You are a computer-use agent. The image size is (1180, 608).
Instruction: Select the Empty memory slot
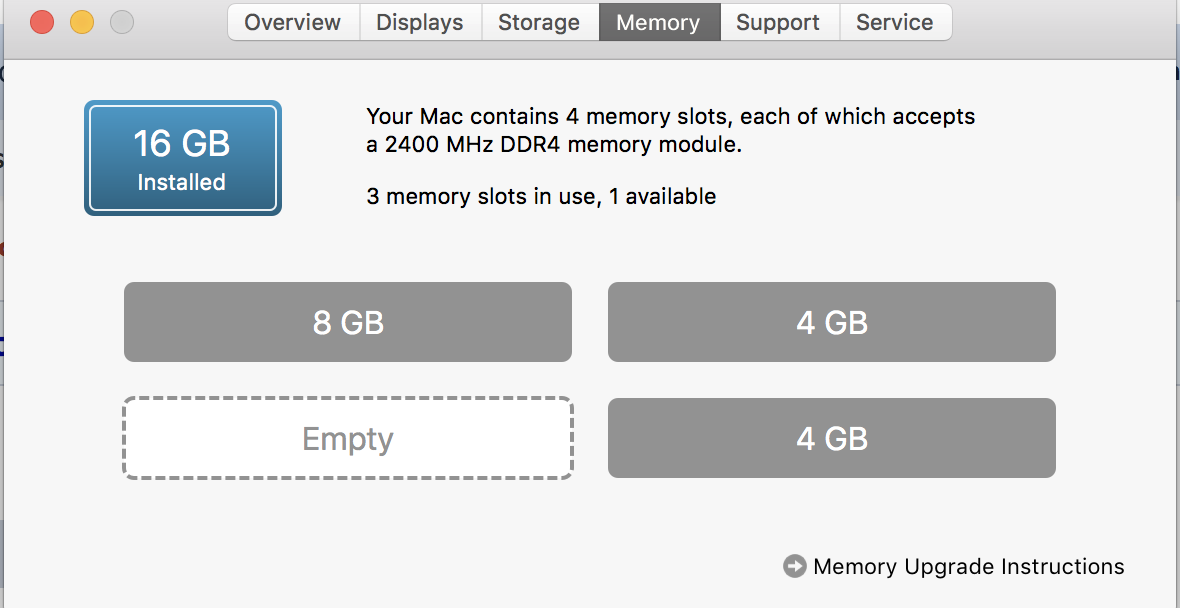[x=348, y=438]
